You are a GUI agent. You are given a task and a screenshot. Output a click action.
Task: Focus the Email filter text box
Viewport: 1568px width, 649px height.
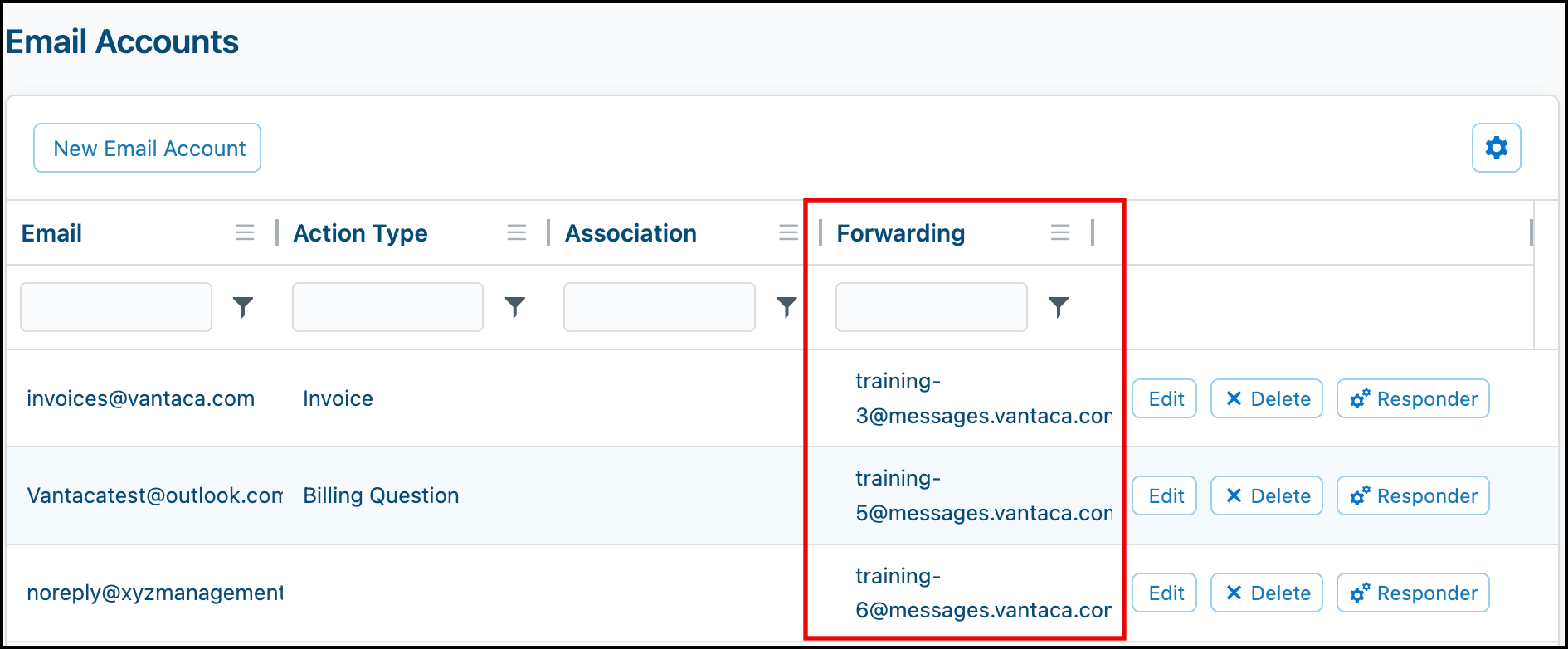[x=116, y=307]
